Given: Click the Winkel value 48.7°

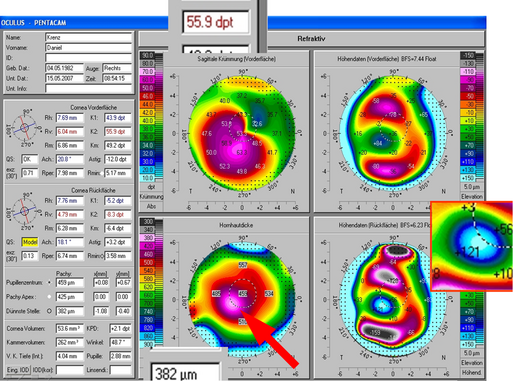Looking at the screenshot, I should pos(120,342).
